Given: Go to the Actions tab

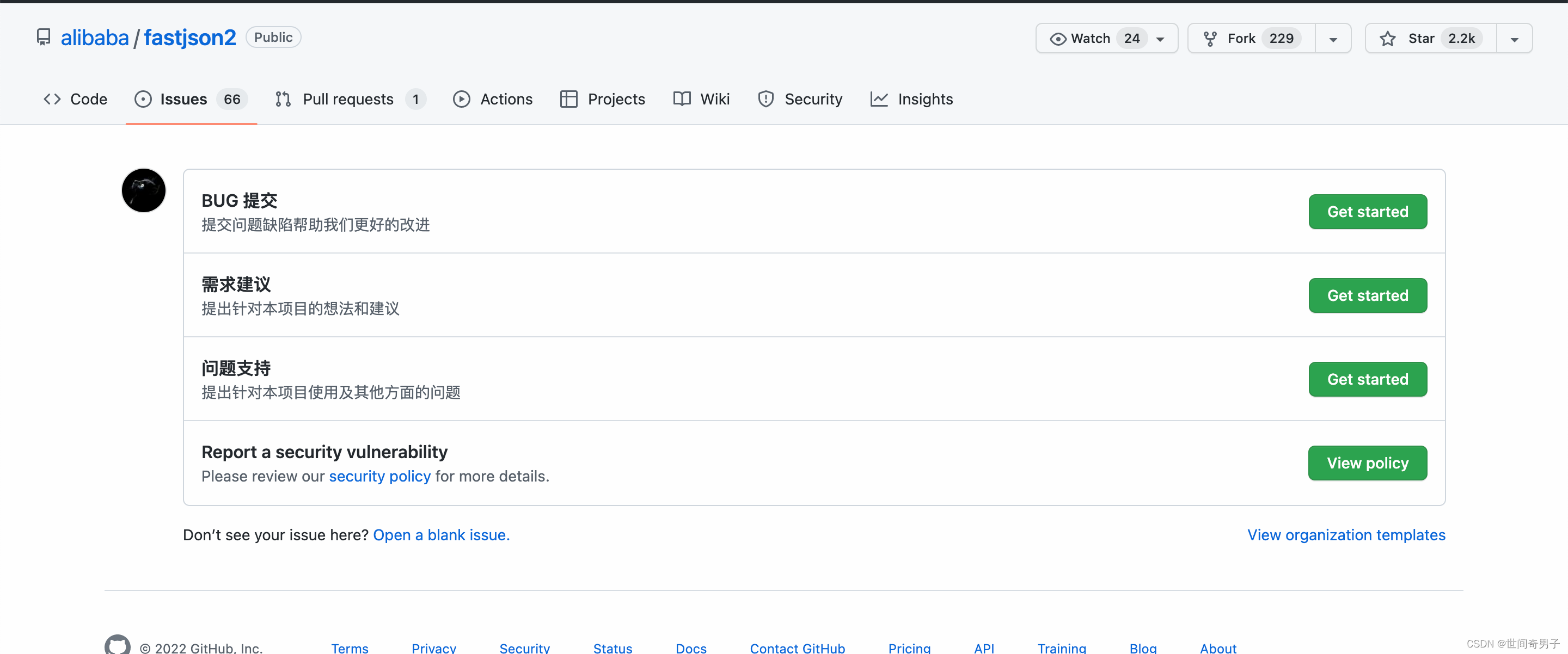Looking at the screenshot, I should 492,99.
